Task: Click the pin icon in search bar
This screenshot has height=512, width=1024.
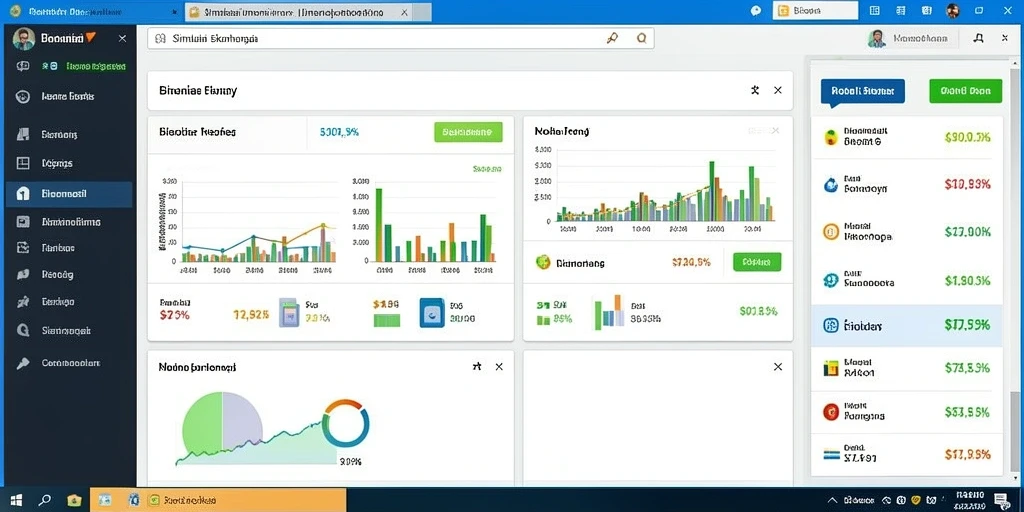Action: 612,39
